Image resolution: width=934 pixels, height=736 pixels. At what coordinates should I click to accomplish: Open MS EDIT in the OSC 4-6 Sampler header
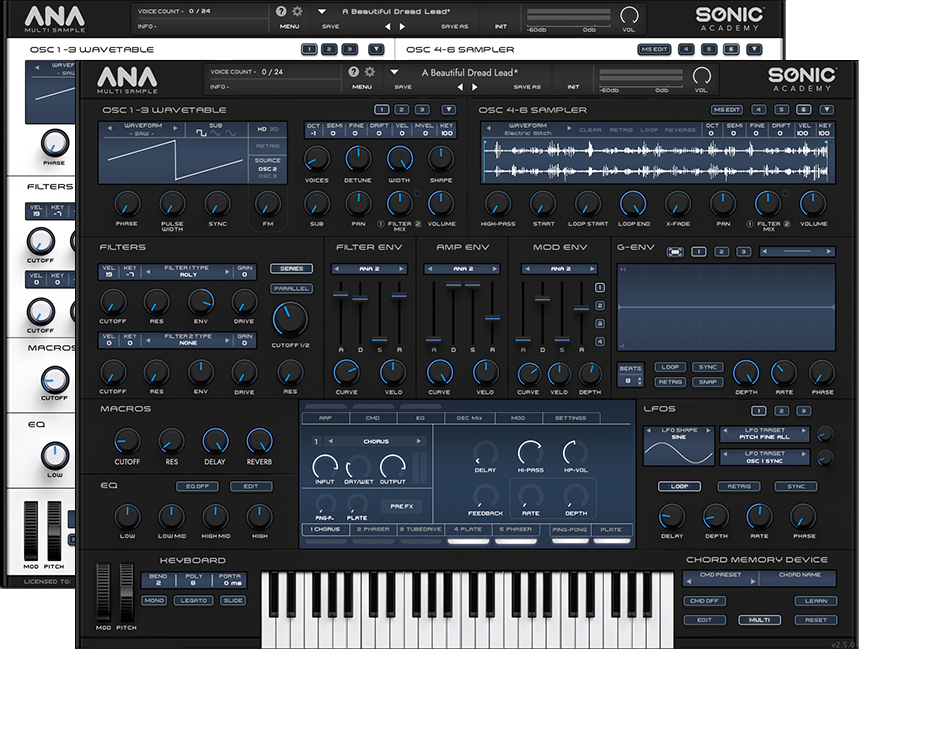725,109
